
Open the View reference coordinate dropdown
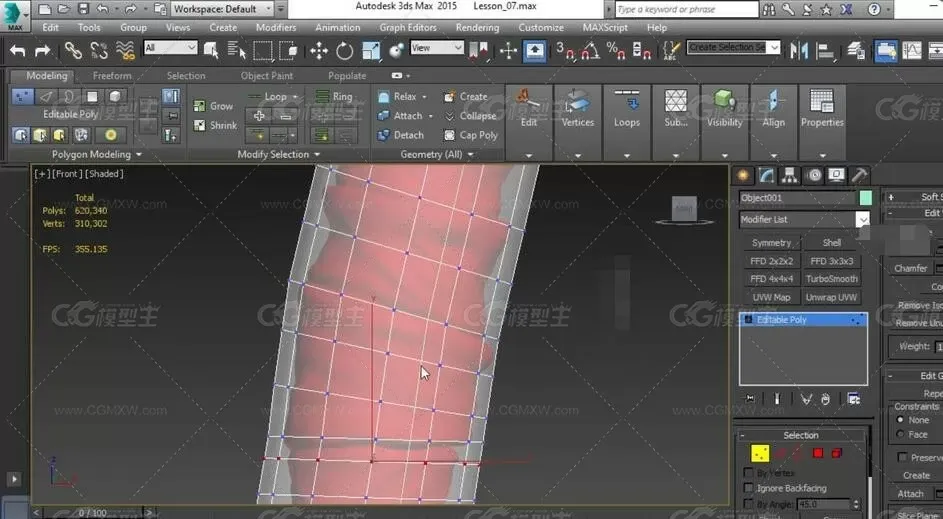coord(437,48)
